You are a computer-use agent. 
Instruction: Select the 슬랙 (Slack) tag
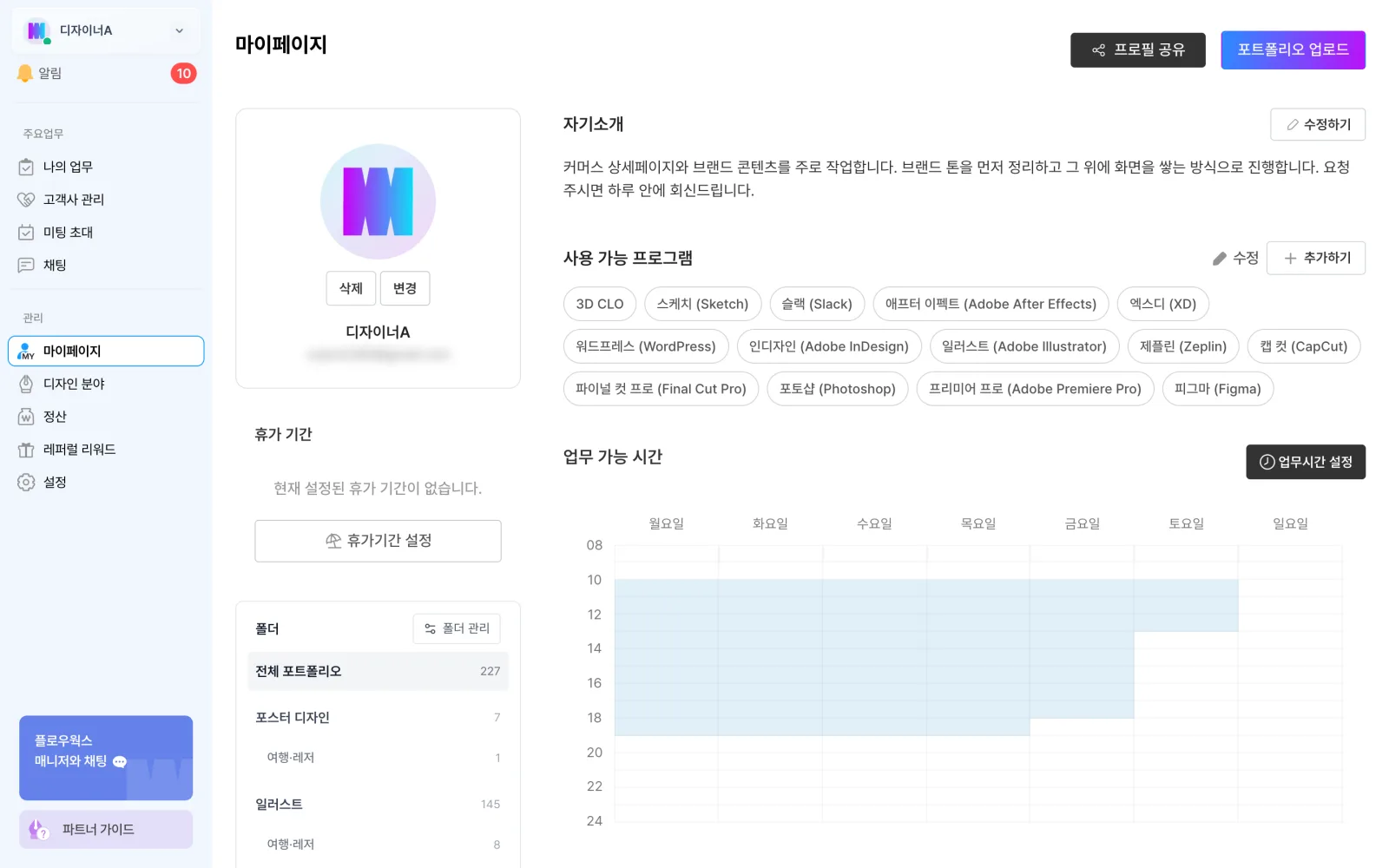click(x=817, y=304)
